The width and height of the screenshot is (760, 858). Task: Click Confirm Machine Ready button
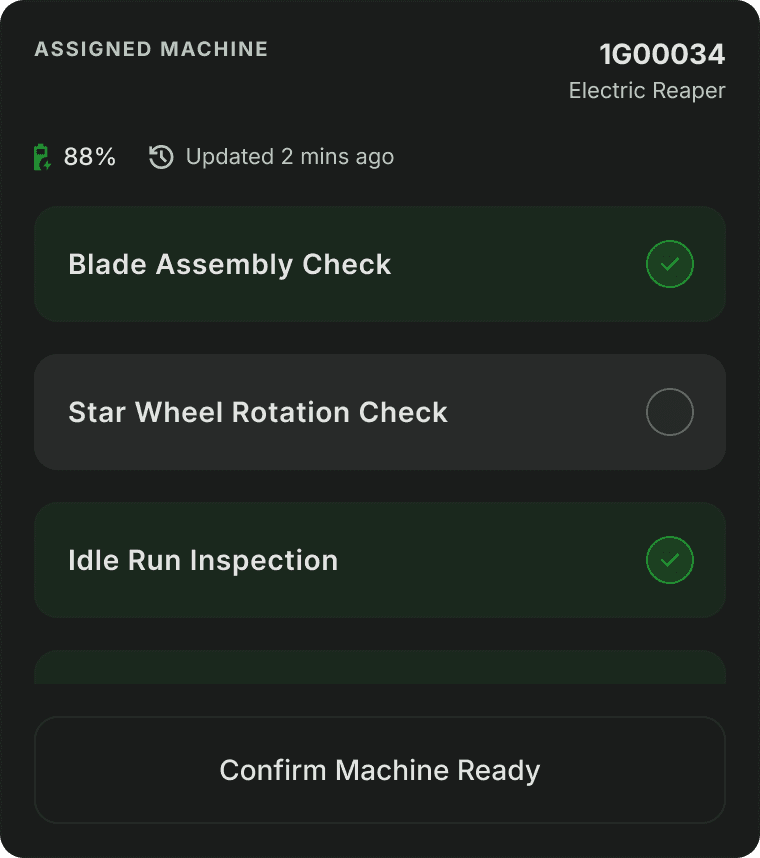(380, 770)
